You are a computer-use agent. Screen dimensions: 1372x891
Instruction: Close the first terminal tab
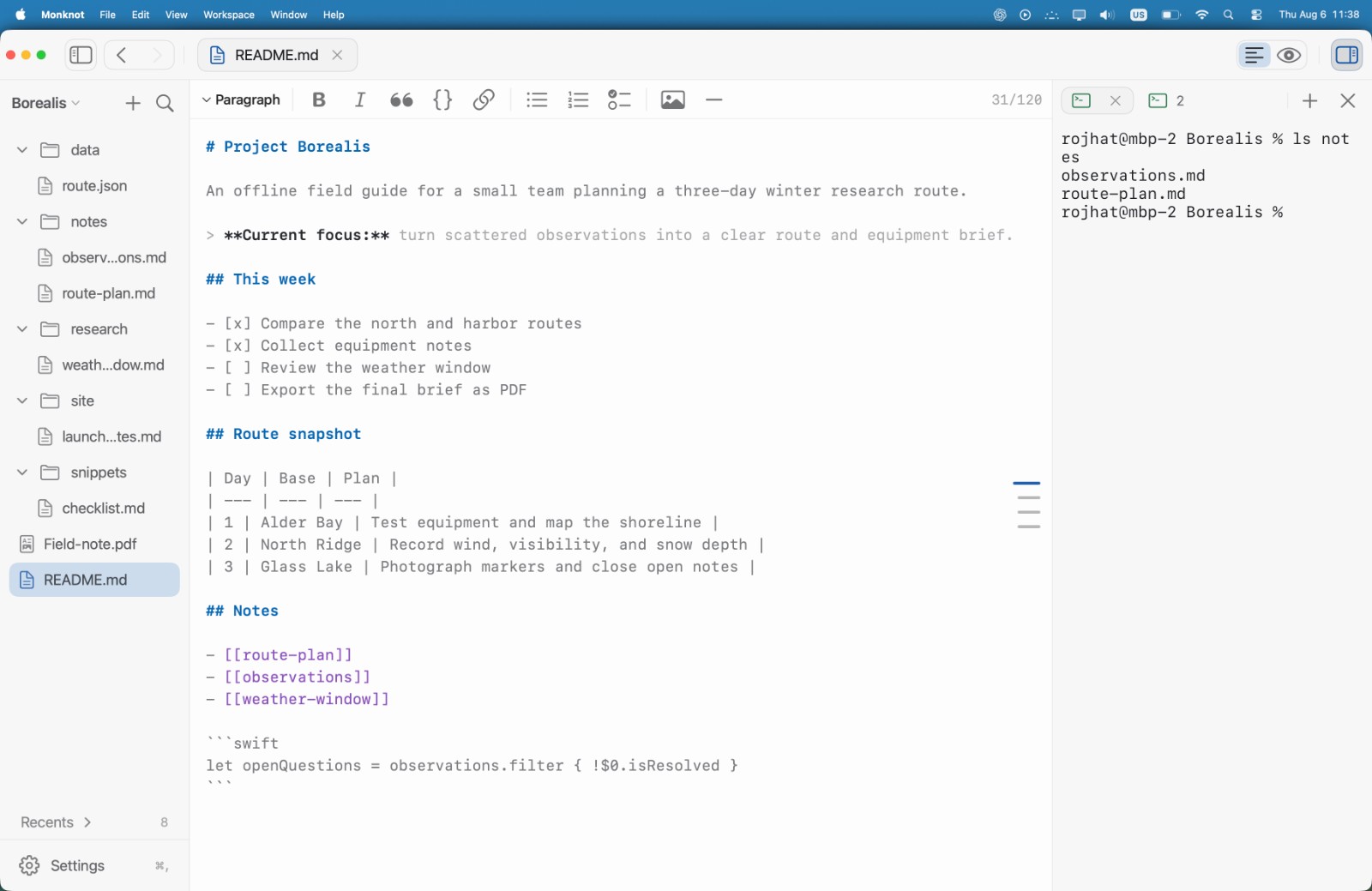point(1115,100)
